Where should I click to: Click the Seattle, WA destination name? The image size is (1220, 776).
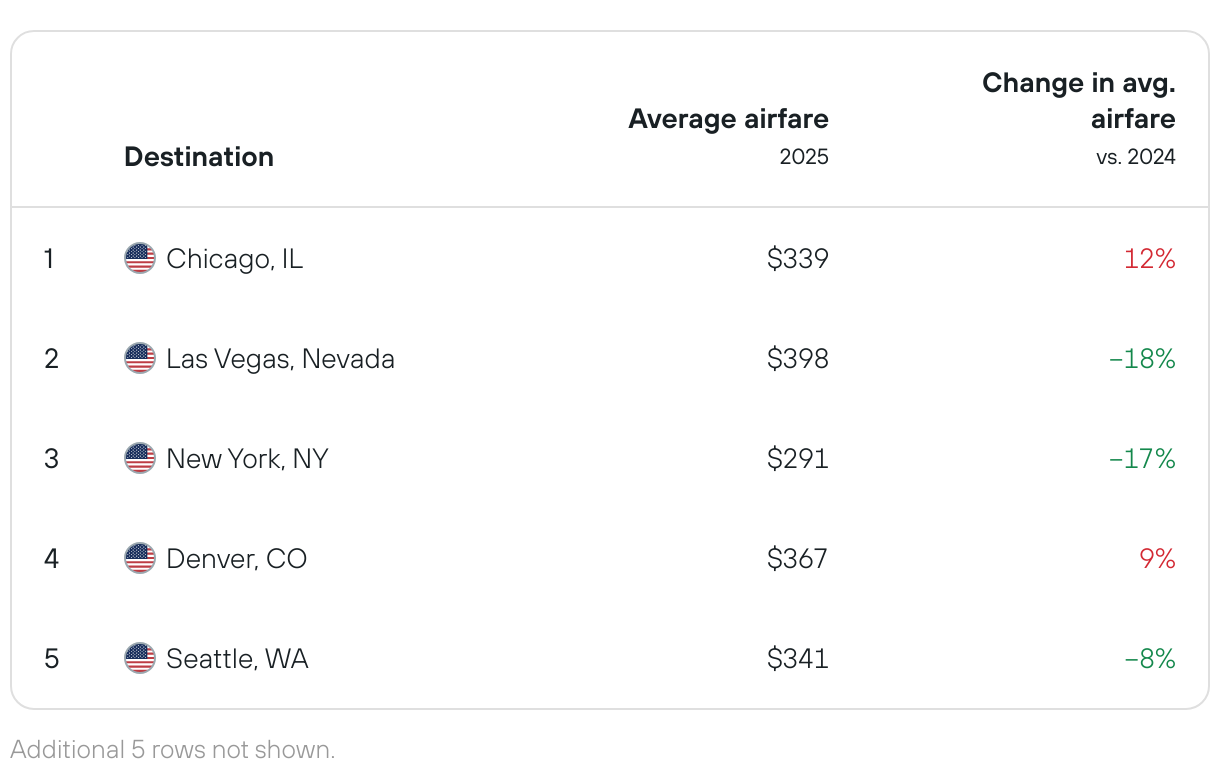point(238,658)
